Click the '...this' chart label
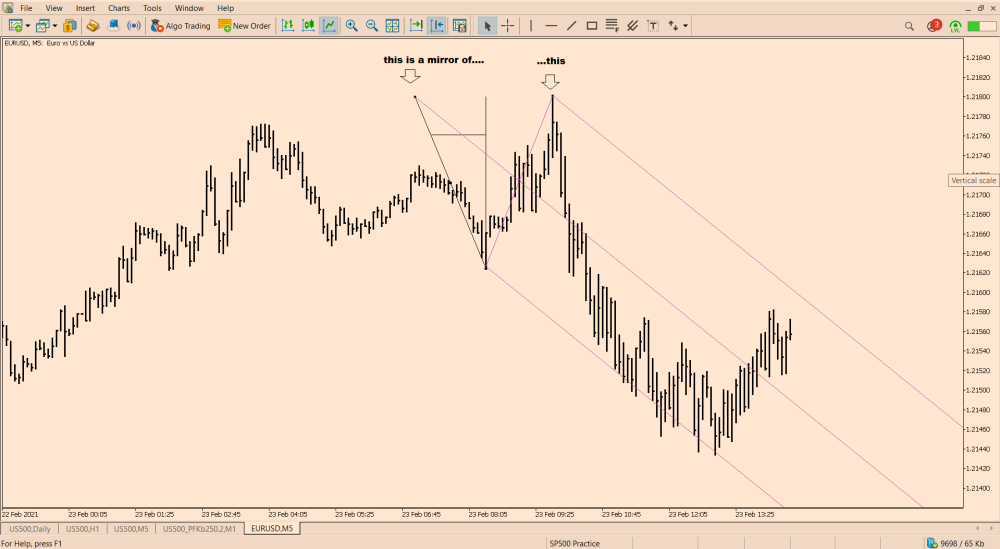The image size is (1000, 549). [551, 61]
